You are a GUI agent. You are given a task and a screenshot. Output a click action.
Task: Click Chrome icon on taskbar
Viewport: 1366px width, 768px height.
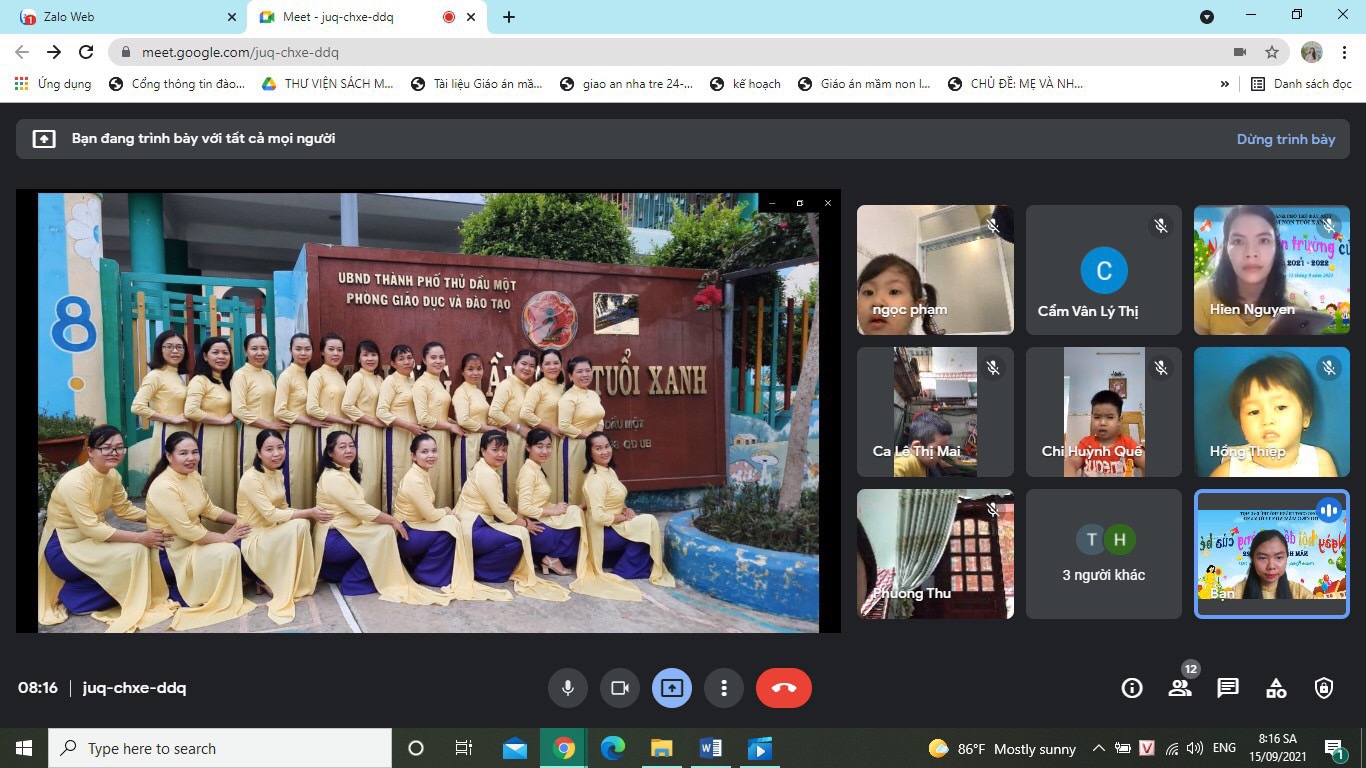564,748
